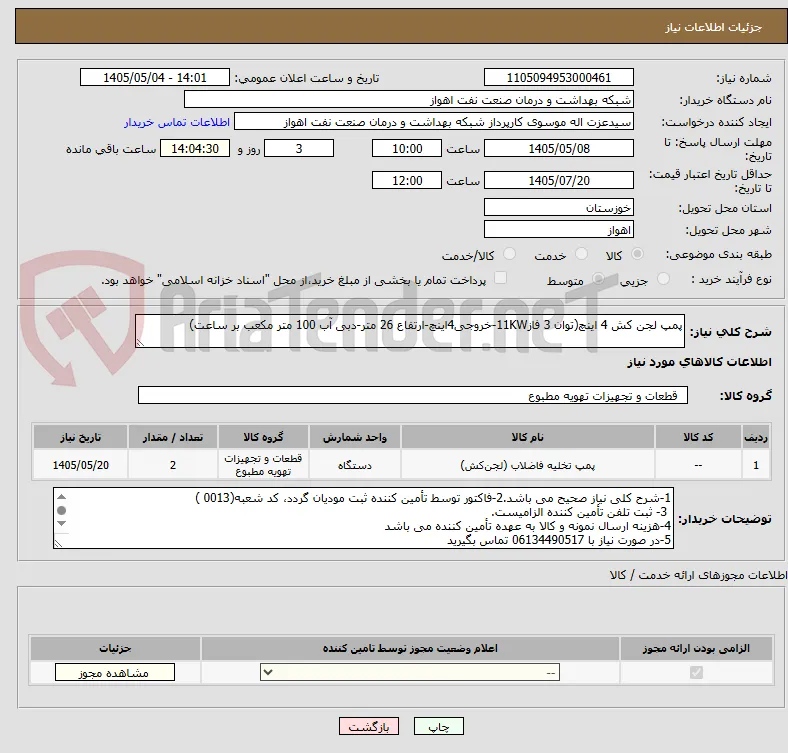Click the buyer organization name field
The height and width of the screenshot is (753, 788).
click(x=409, y=100)
